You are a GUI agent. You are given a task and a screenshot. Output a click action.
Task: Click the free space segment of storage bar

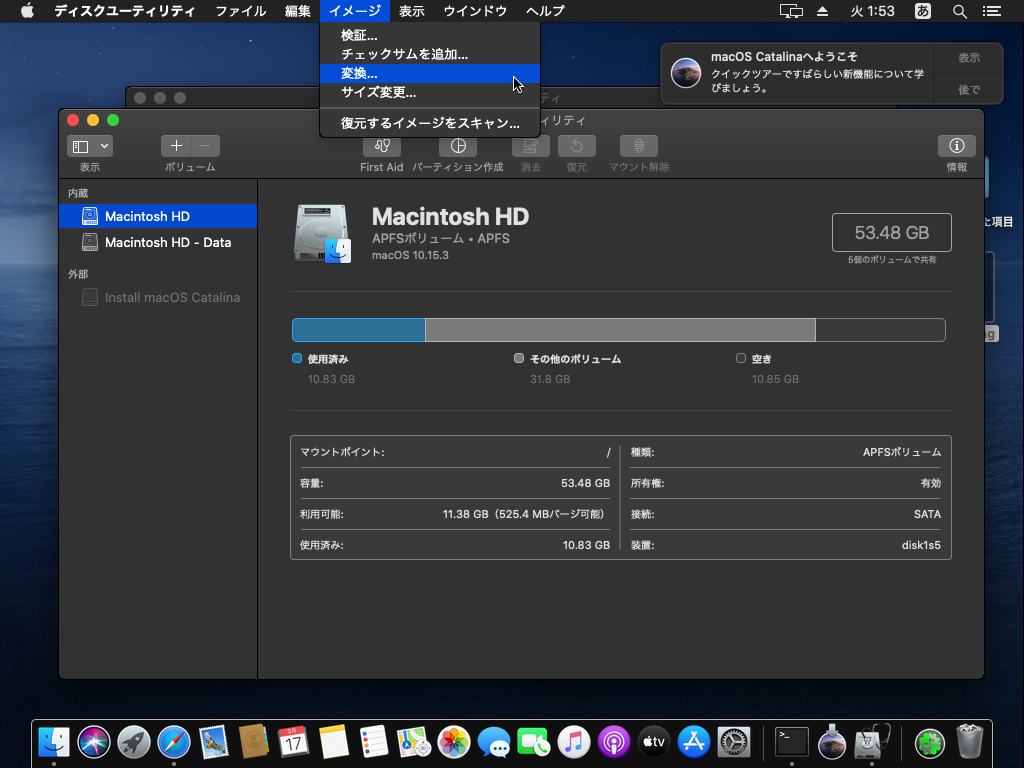pos(880,330)
